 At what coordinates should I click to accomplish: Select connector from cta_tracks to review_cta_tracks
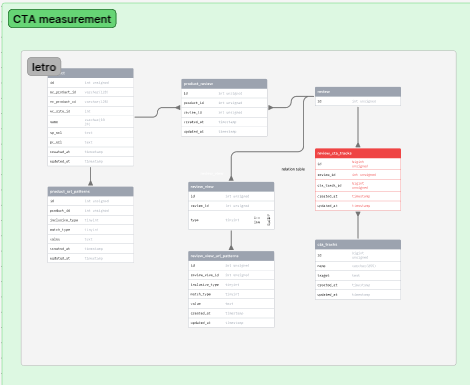pyautogui.click(x=358, y=225)
